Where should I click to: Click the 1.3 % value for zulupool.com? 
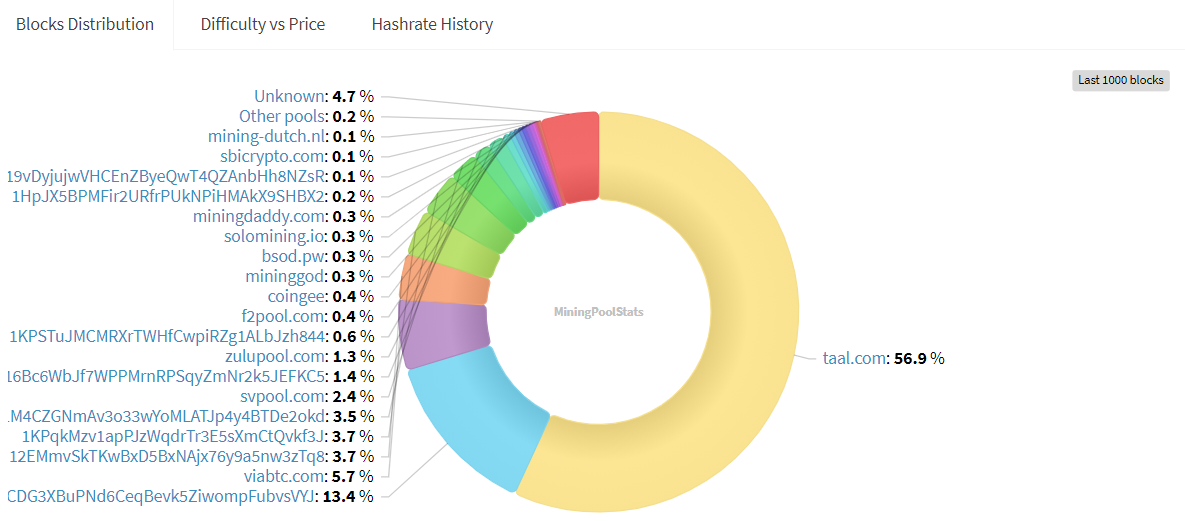coord(354,356)
